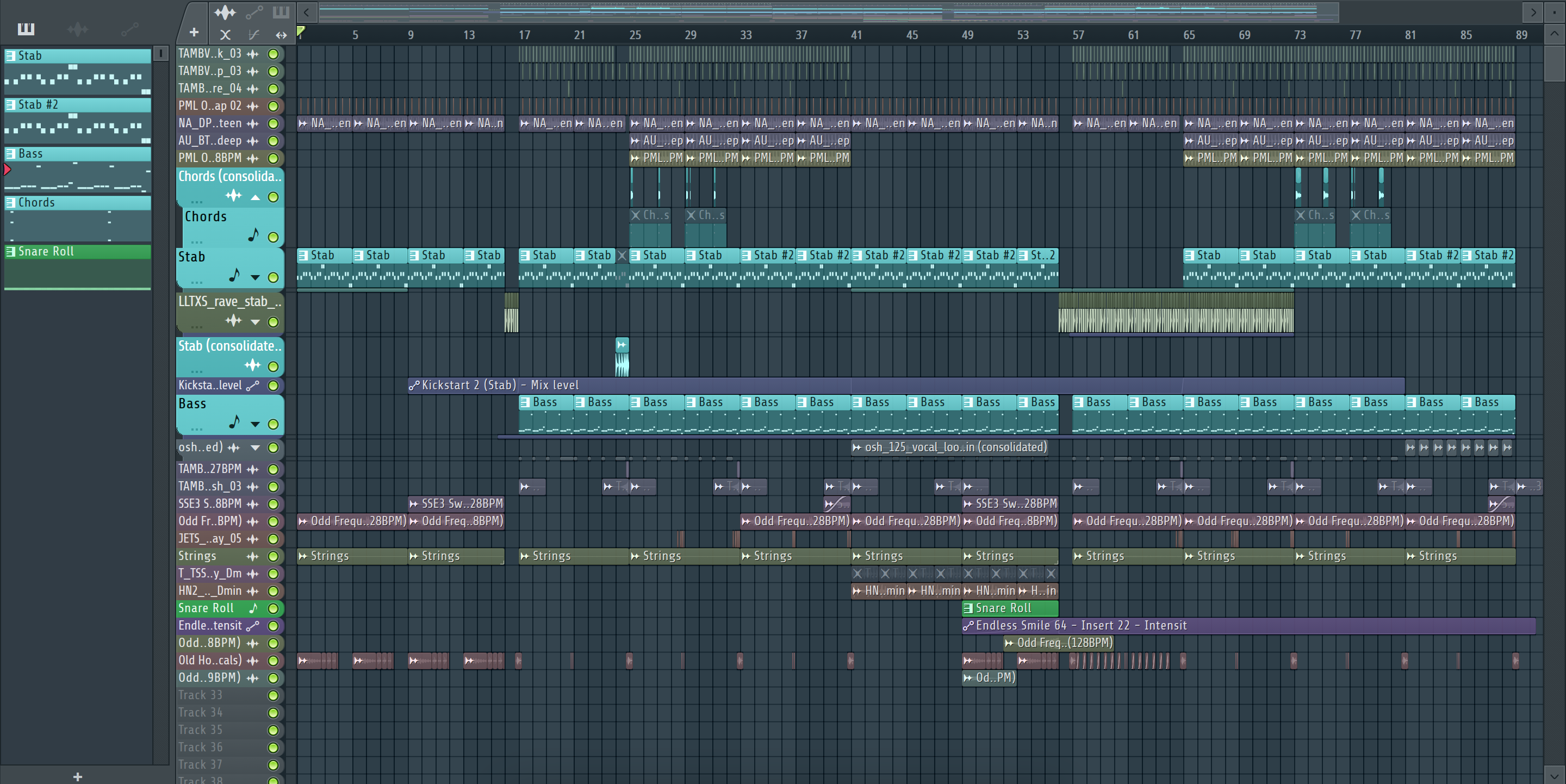The image size is (1566, 784).
Task: Click the automation icon on Kicksta..level track
Action: [x=253, y=385]
